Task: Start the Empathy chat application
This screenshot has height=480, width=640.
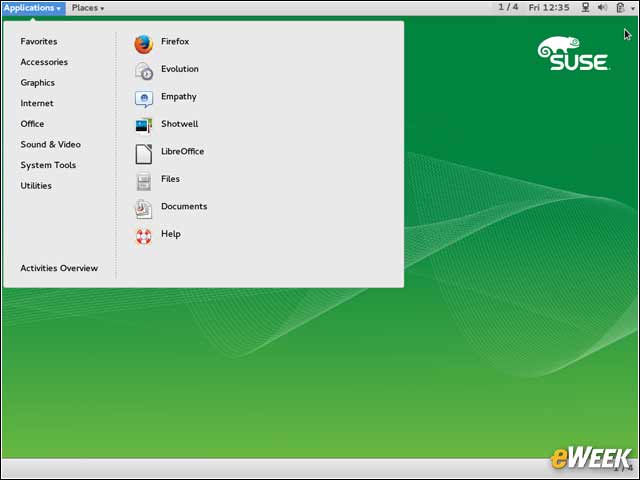Action: click(x=144, y=98)
